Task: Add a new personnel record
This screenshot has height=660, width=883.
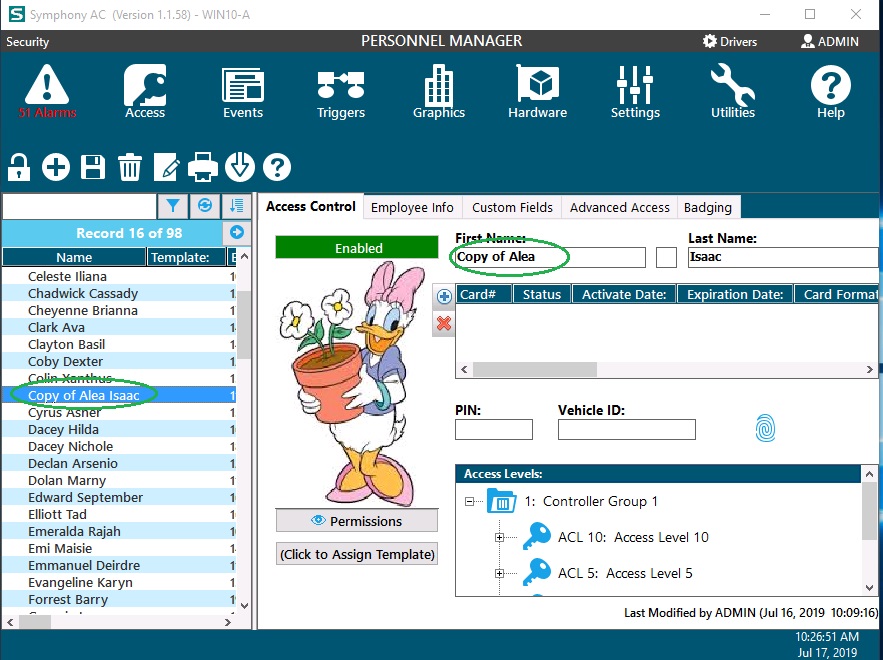Action: 56,167
